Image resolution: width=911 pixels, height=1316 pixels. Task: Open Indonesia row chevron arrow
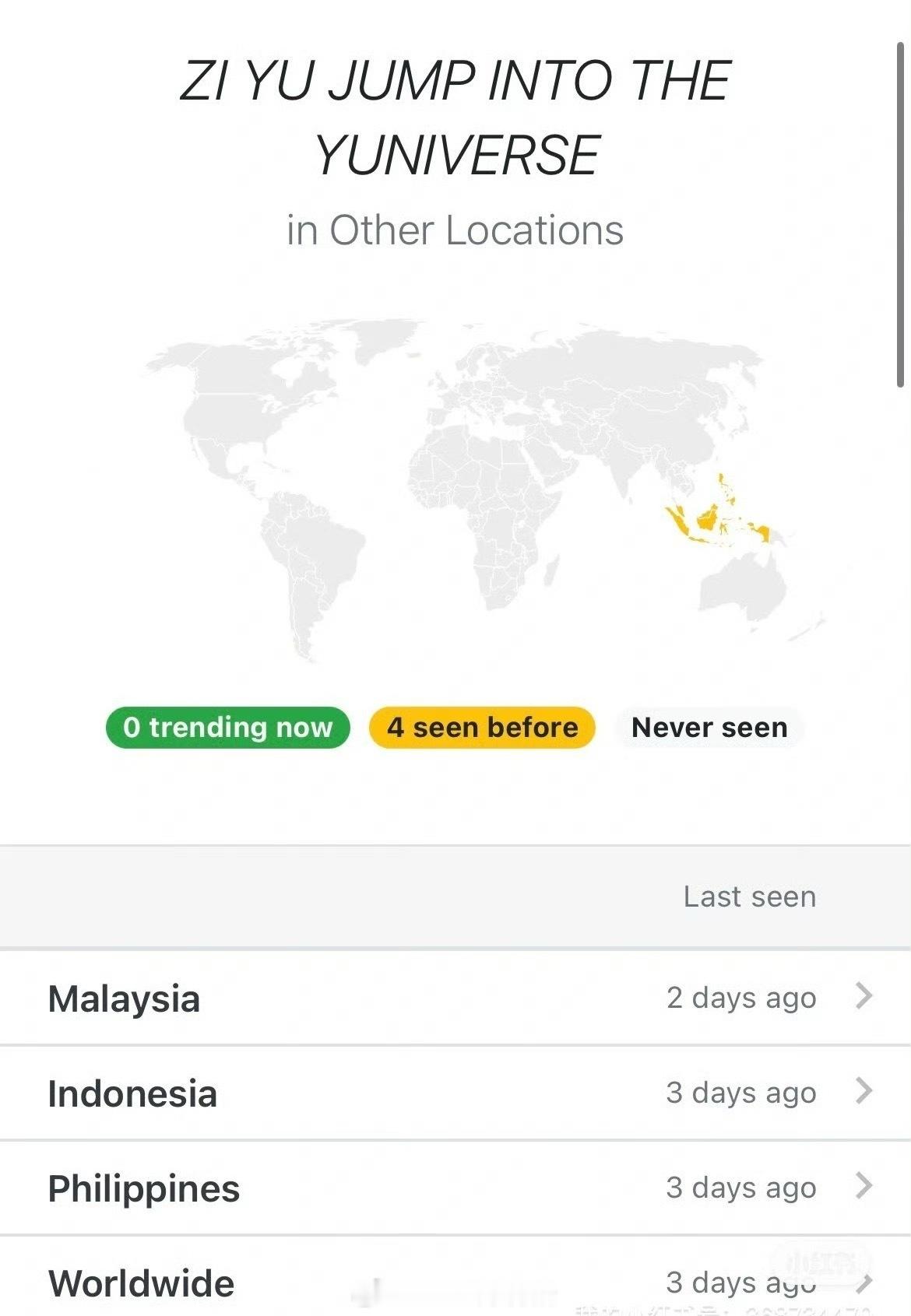(x=864, y=1091)
